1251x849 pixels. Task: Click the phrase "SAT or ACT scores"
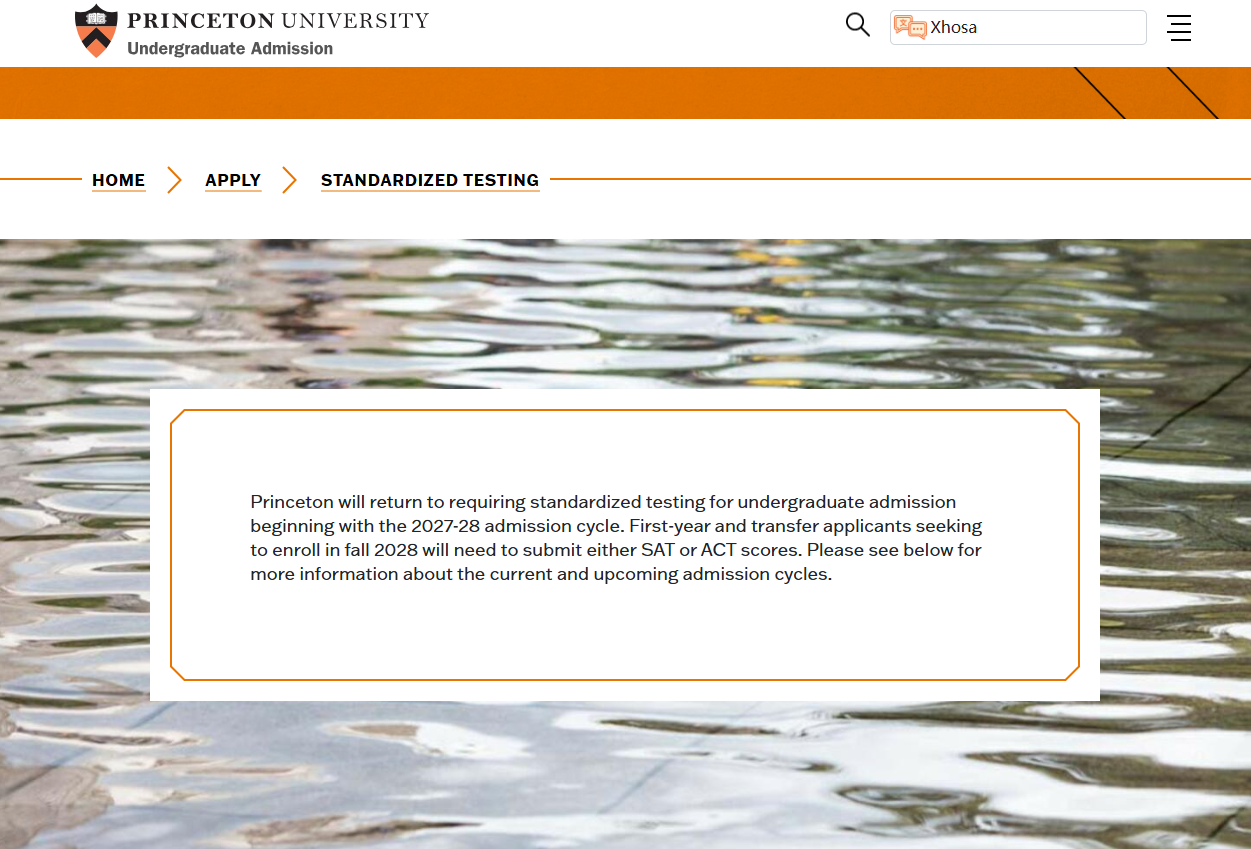coord(721,550)
